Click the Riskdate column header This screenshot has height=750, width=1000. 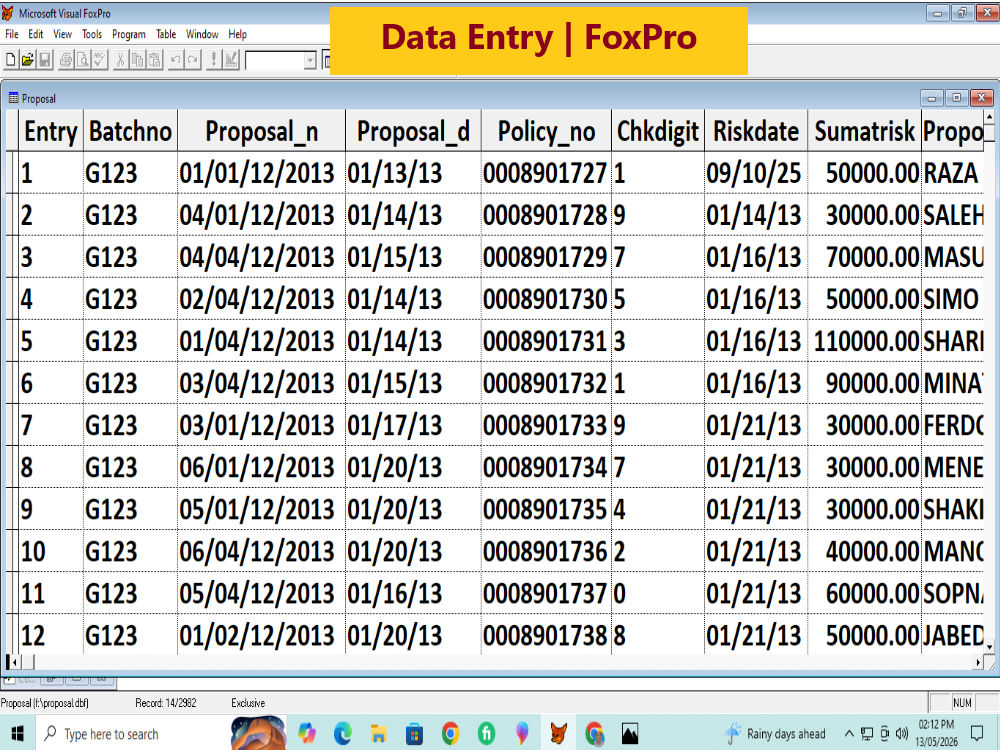pyautogui.click(x=756, y=131)
